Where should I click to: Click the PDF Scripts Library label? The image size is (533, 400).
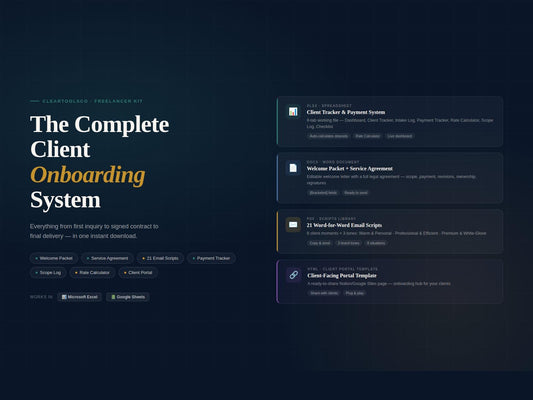pos(331,219)
